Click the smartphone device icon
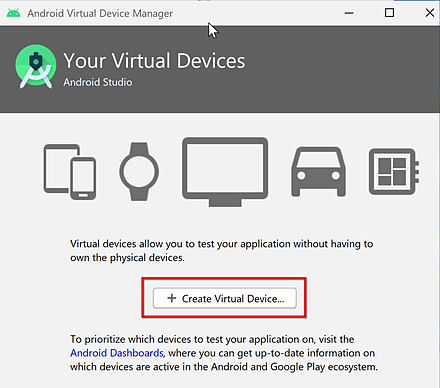 (83, 178)
